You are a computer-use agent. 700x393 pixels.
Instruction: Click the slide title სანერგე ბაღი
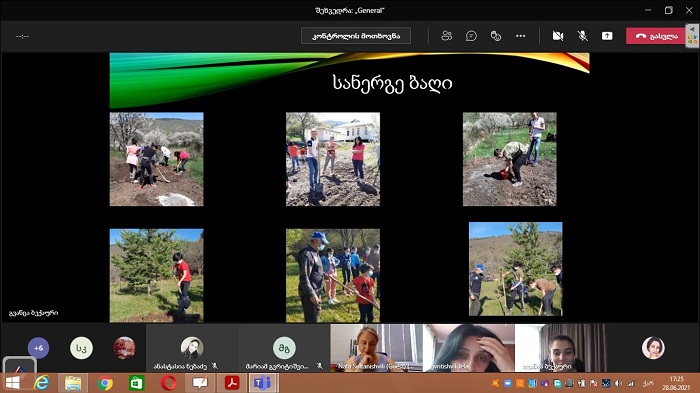point(392,83)
